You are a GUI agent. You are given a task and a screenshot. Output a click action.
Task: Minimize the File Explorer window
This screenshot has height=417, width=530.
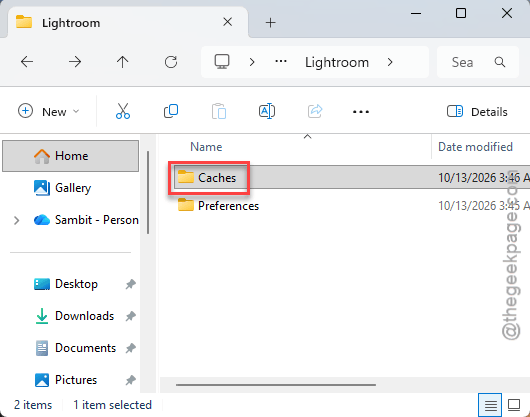click(x=415, y=14)
